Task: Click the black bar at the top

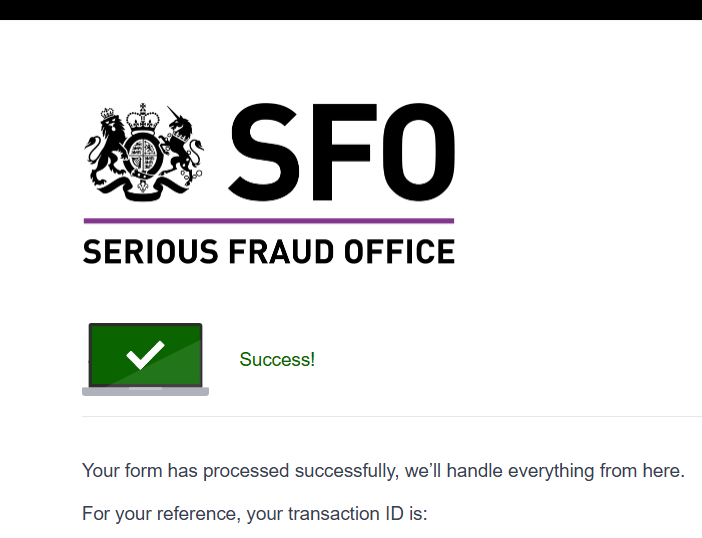Action: pyautogui.click(x=351, y=9)
